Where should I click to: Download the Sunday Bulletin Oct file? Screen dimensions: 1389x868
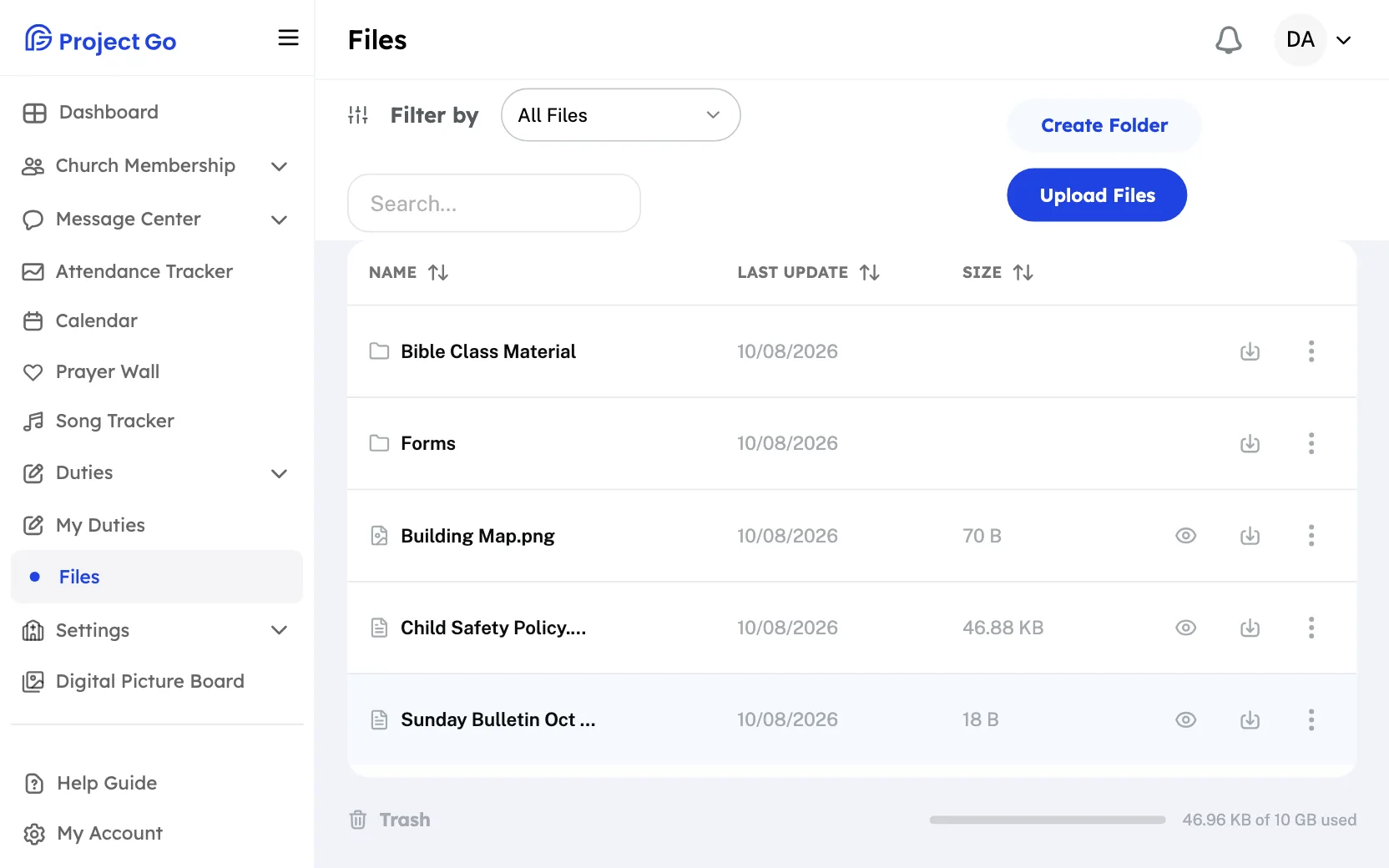click(x=1250, y=719)
